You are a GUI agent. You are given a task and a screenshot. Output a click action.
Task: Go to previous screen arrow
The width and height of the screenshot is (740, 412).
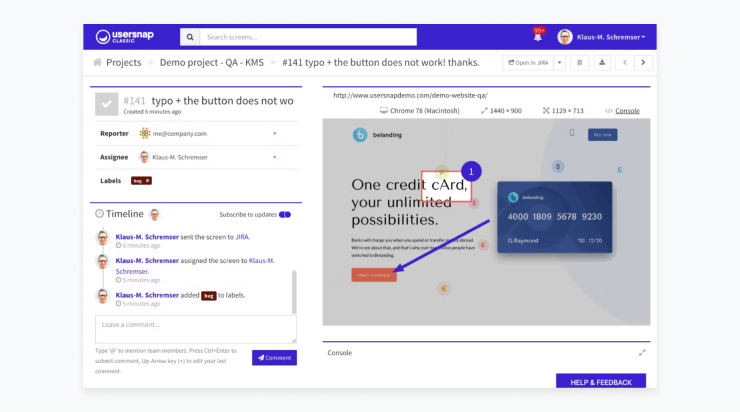pyautogui.click(x=626, y=62)
